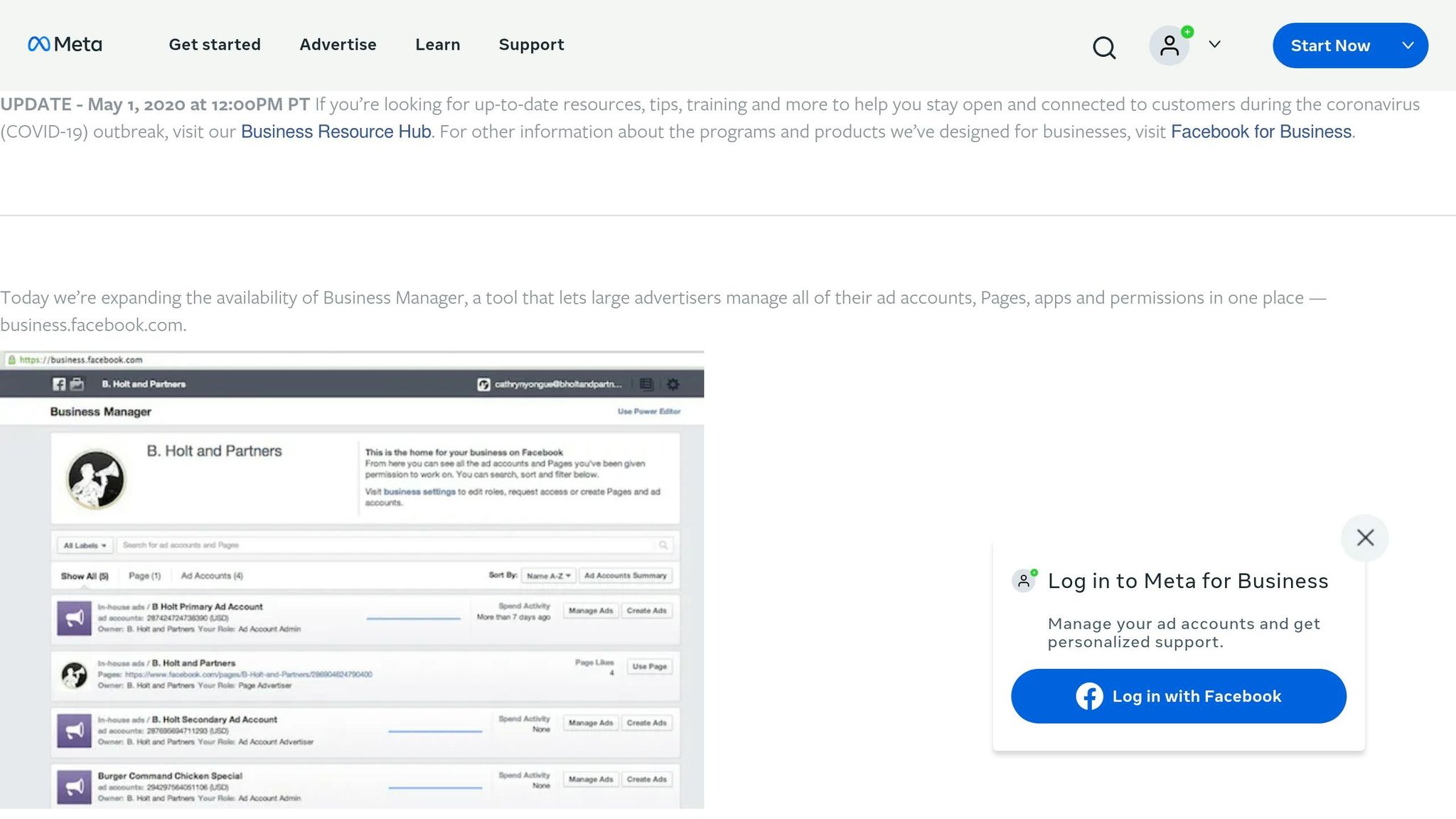The height and width of the screenshot is (819, 1456).
Task: Click the lock icon in screenshot address bar
Action: (11, 360)
